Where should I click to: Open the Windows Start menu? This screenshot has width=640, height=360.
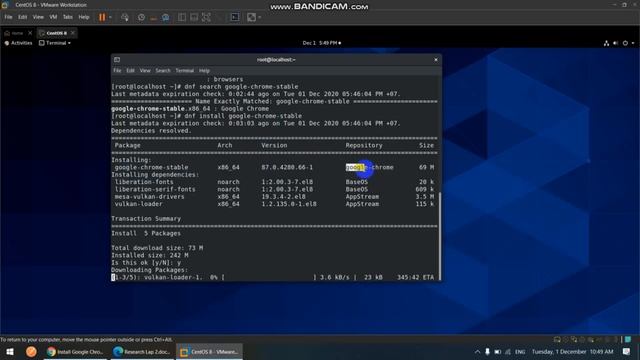tap(10, 351)
